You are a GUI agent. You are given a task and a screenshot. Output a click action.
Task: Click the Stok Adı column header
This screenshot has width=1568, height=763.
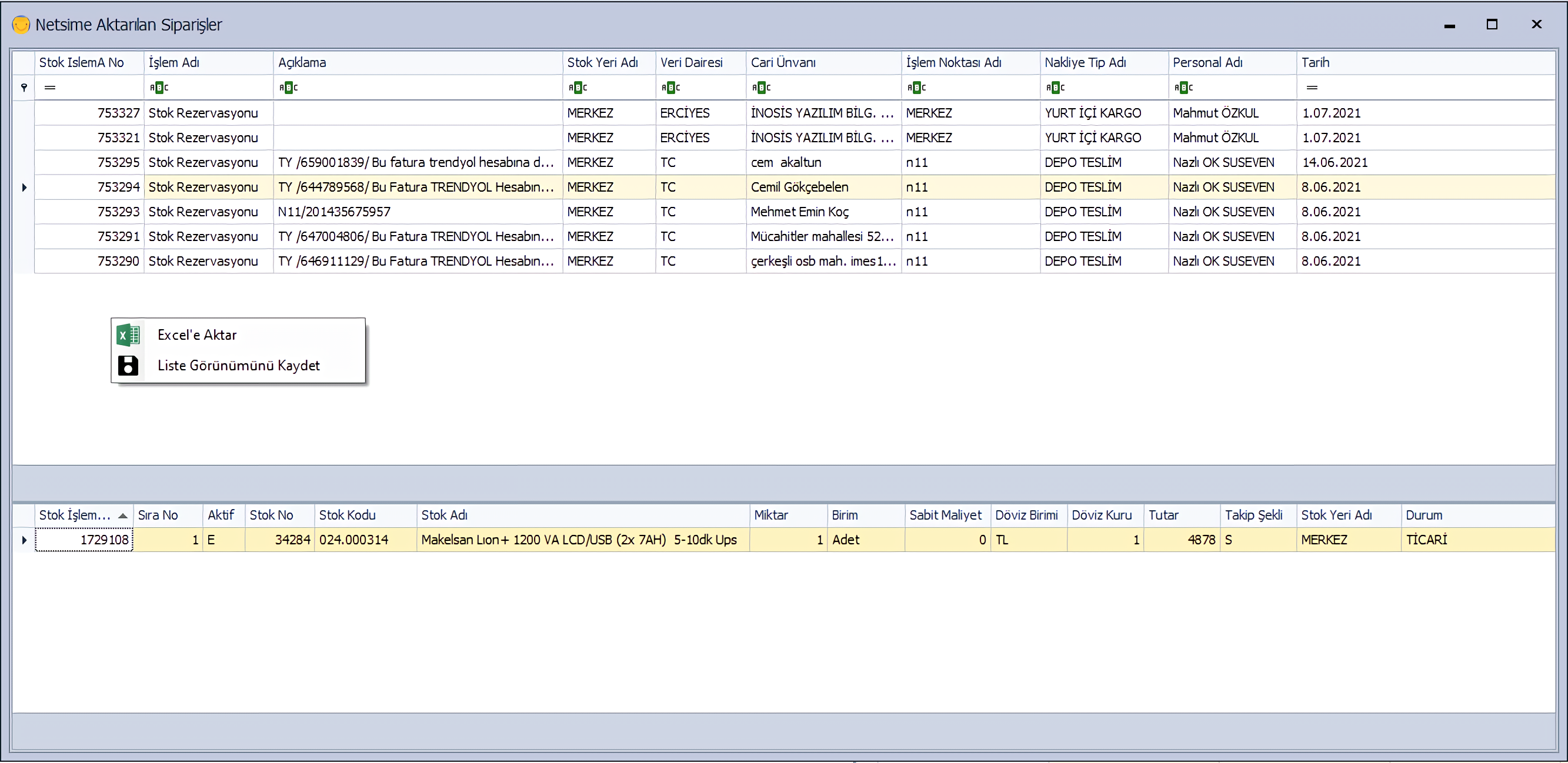[x=445, y=516]
